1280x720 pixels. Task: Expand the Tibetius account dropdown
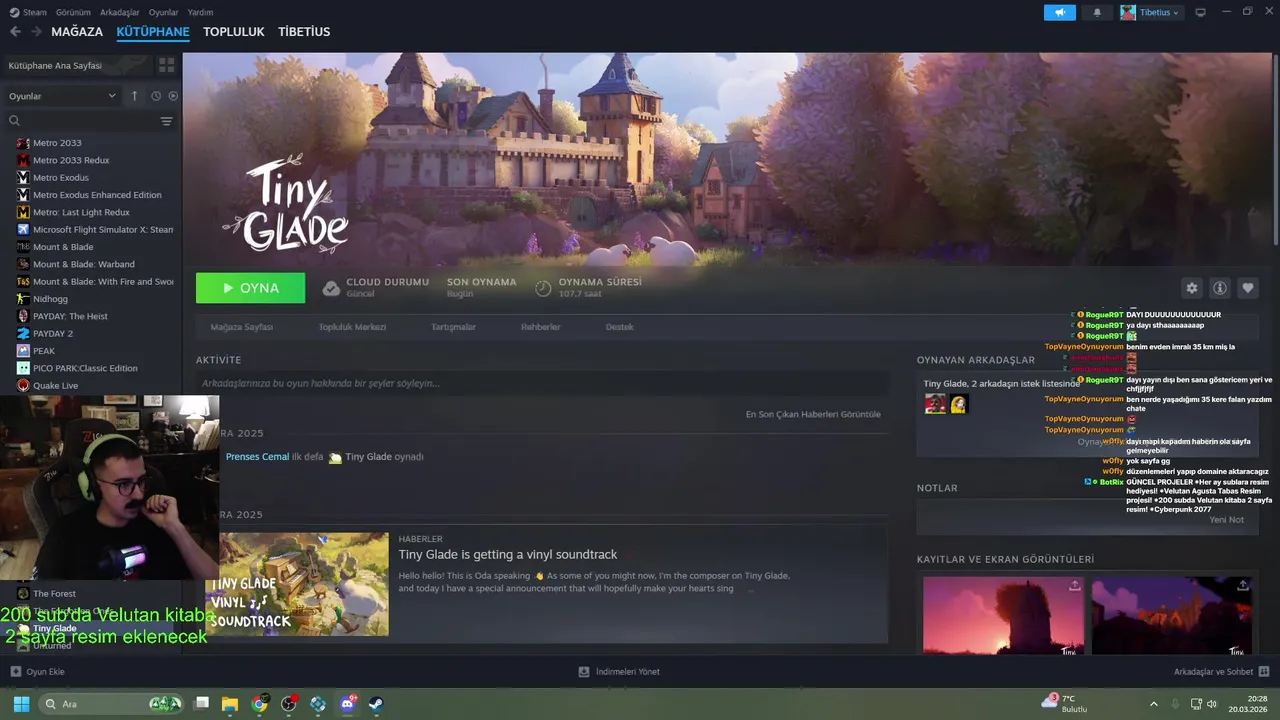point(1150,12)
